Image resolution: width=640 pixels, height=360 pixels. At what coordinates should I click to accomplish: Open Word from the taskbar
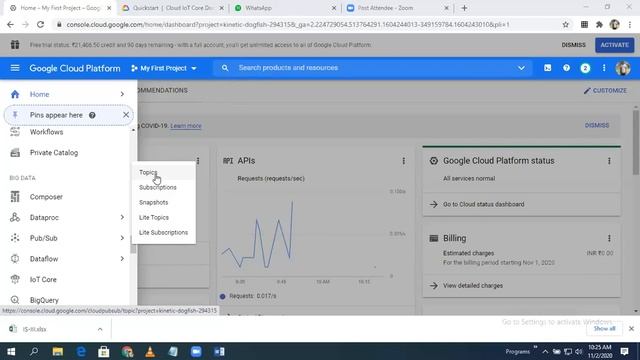point(219,351)
